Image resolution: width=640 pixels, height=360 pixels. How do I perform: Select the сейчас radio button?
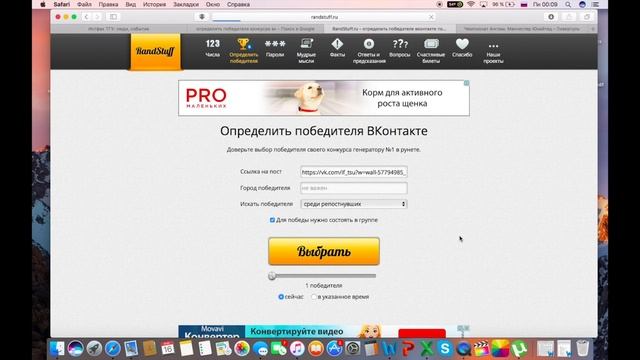click(x=281, y=297)
